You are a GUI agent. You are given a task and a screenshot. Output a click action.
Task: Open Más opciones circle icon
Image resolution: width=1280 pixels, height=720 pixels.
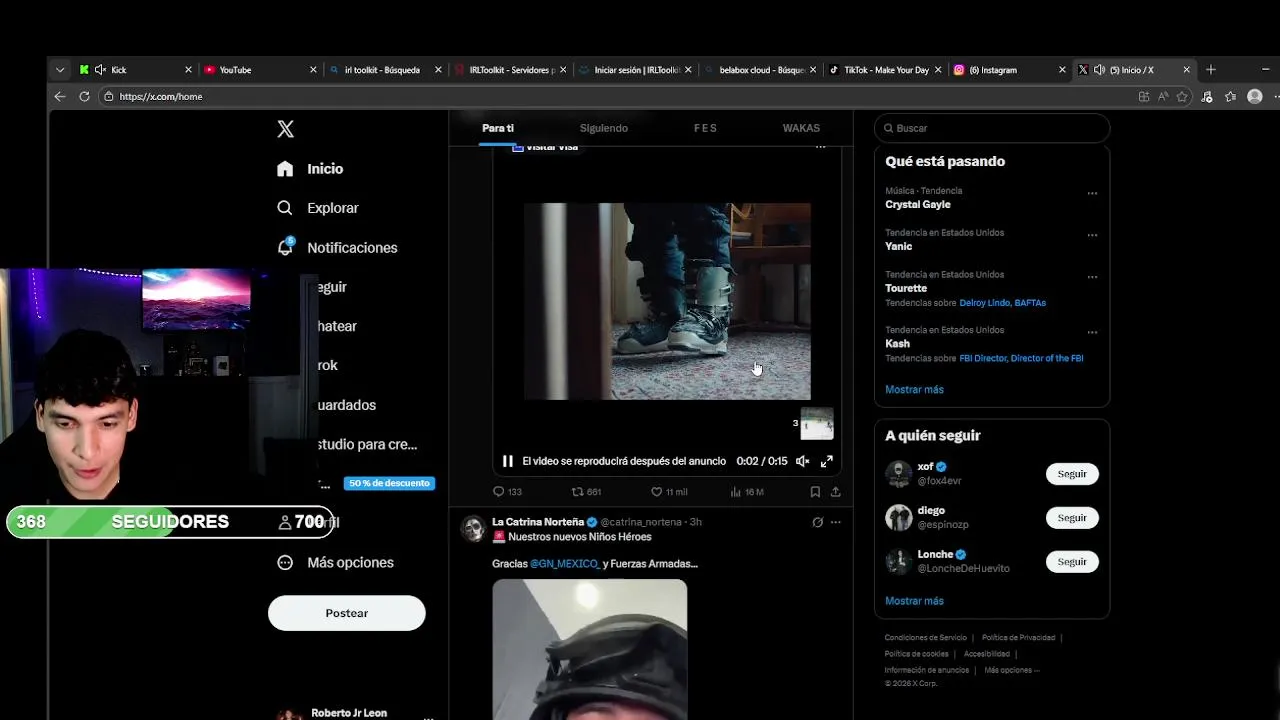click(285, 562)
